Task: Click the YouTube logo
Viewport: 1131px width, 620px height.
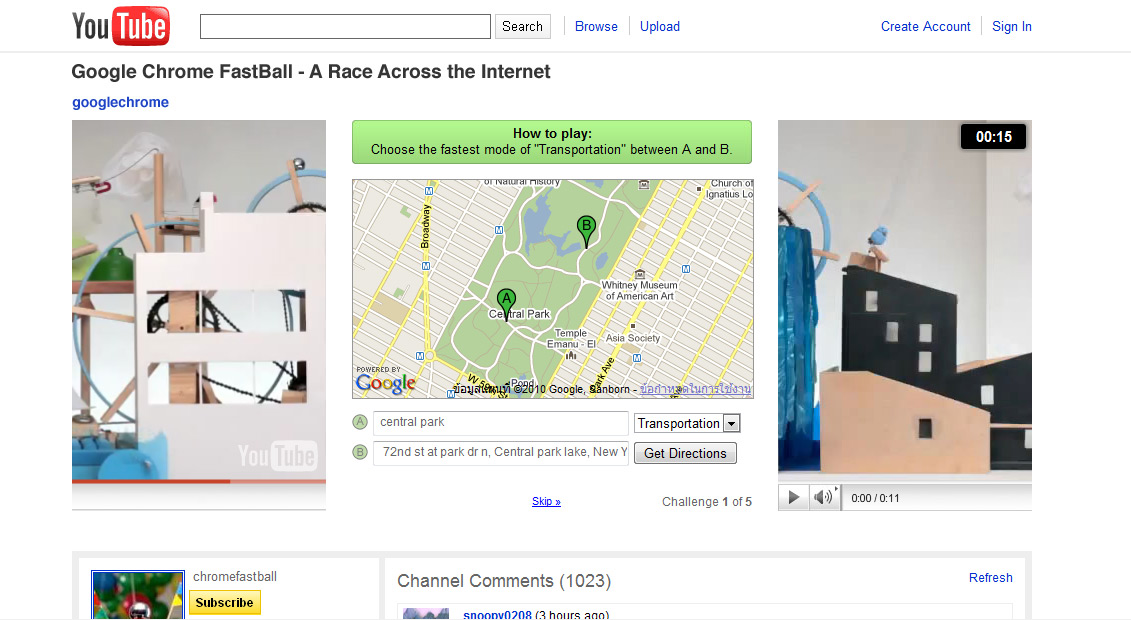Action: [120, 27]
